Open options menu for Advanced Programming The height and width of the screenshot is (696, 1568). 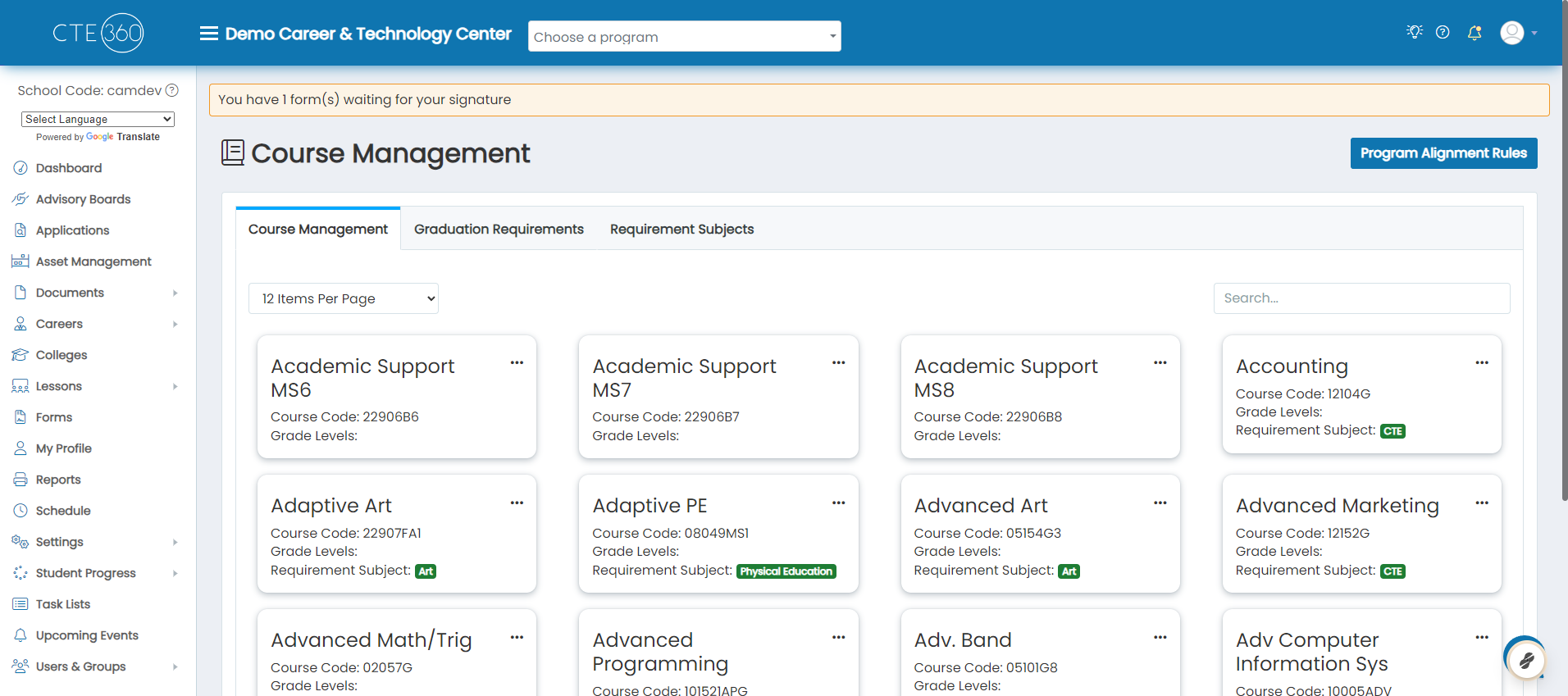838,637
